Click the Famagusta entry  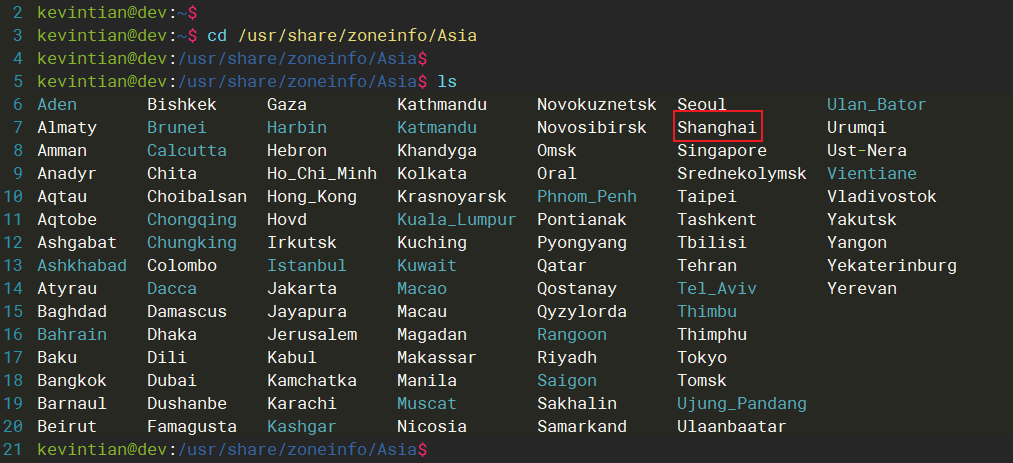point(191,426)
